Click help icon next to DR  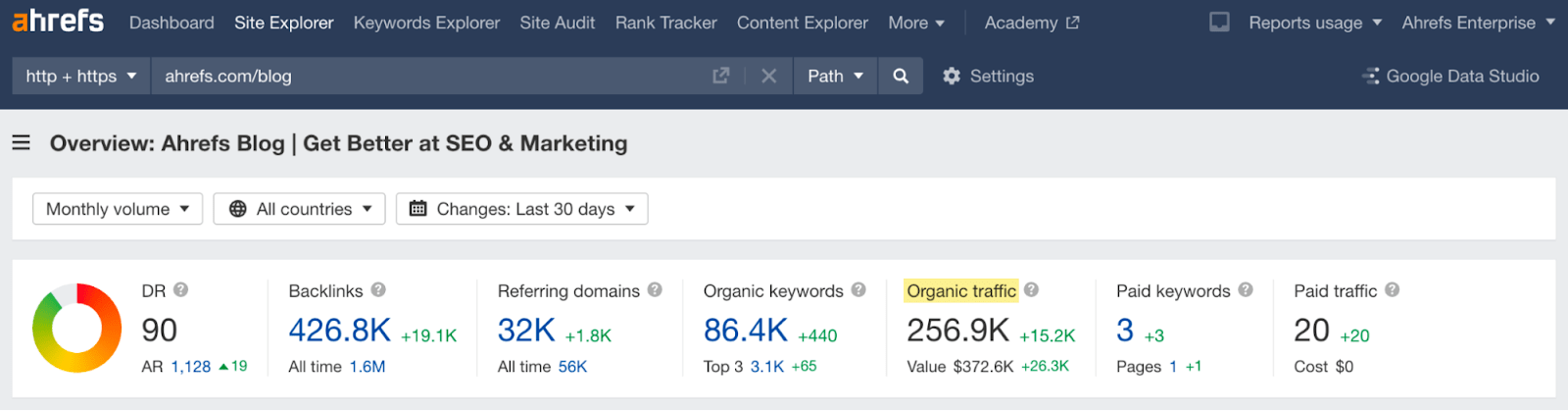point(181,290)
